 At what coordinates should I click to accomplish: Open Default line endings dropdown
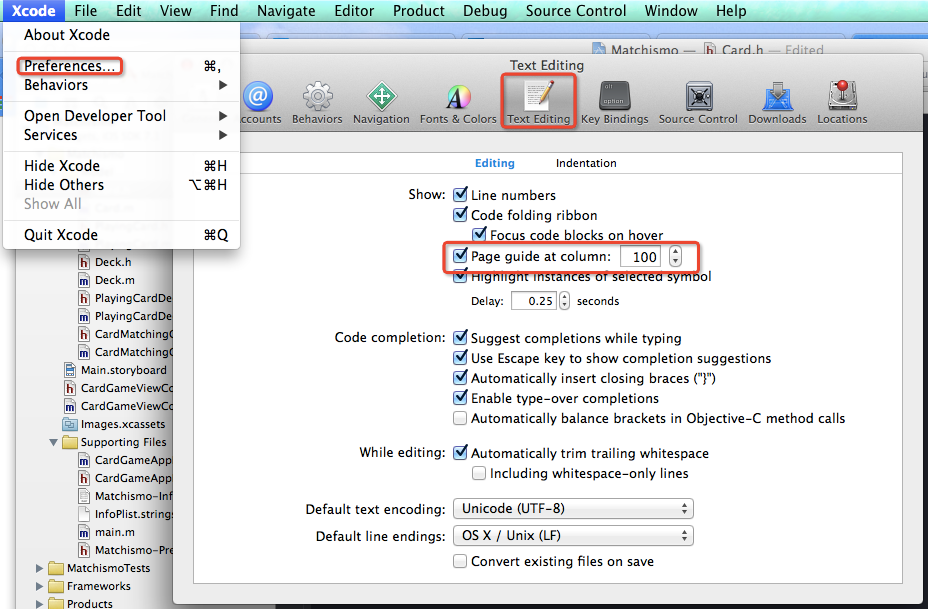[573, 536]
